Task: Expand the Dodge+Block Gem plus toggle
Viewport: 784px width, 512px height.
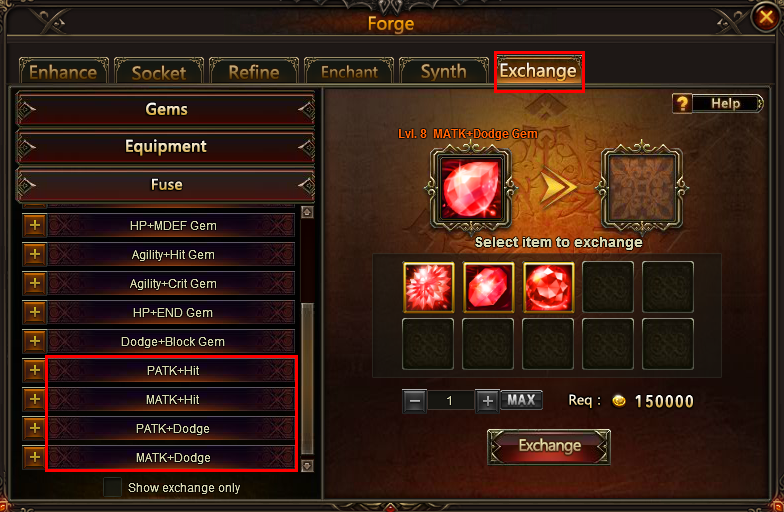Action: (x=34, y=342)
